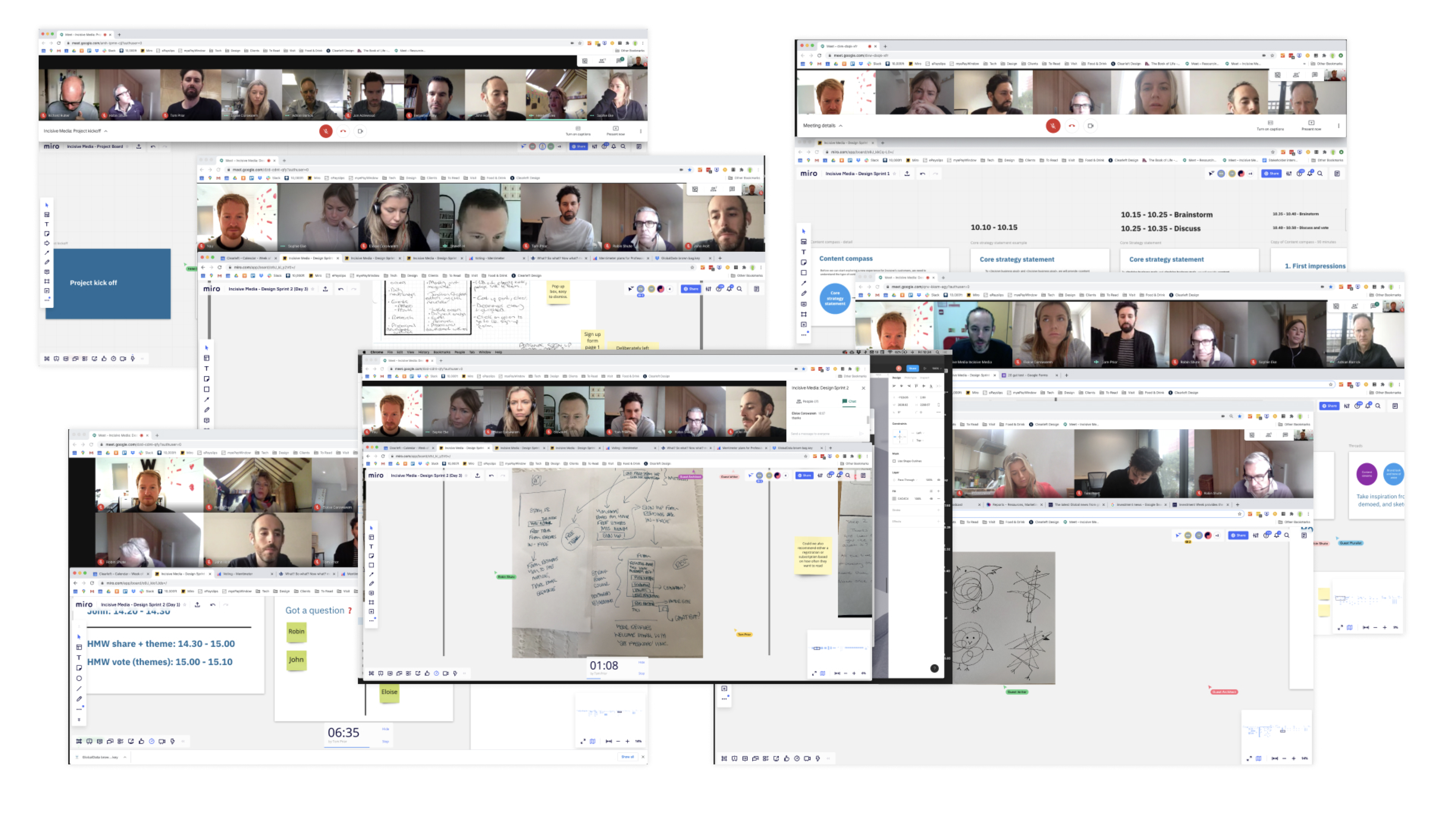Toggle microphone mute in the Project kickoff call

click(x=326, y=131)
